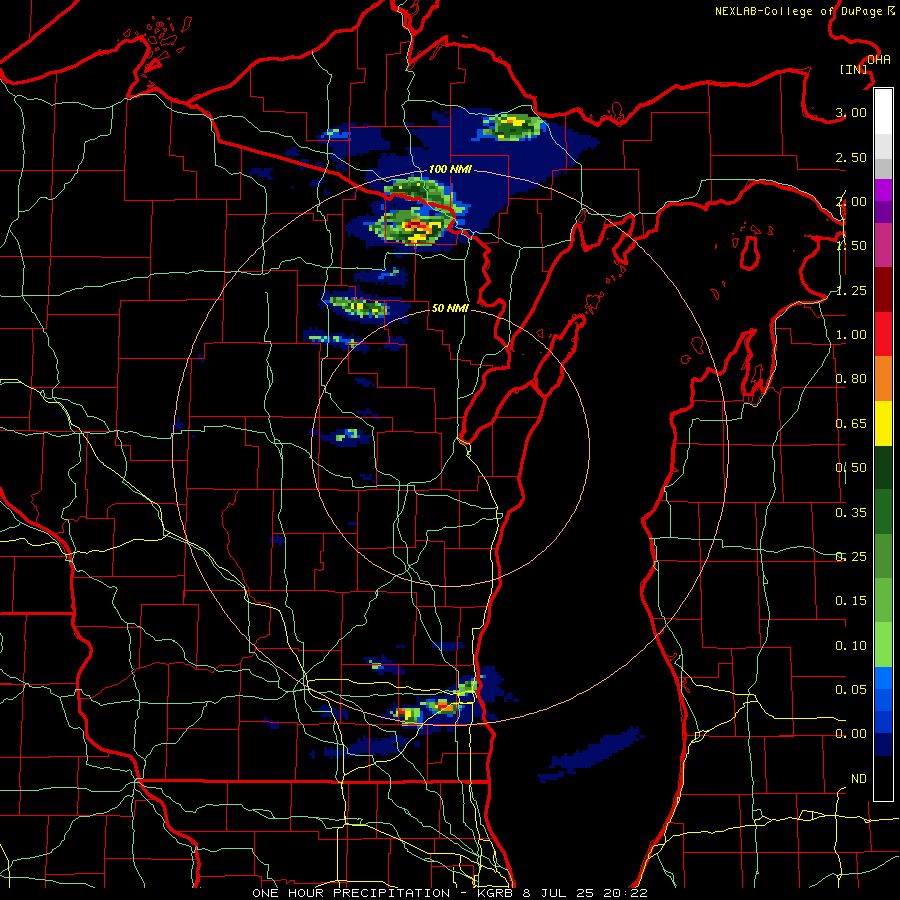Click the 1.25 legend value

[851, 290]
